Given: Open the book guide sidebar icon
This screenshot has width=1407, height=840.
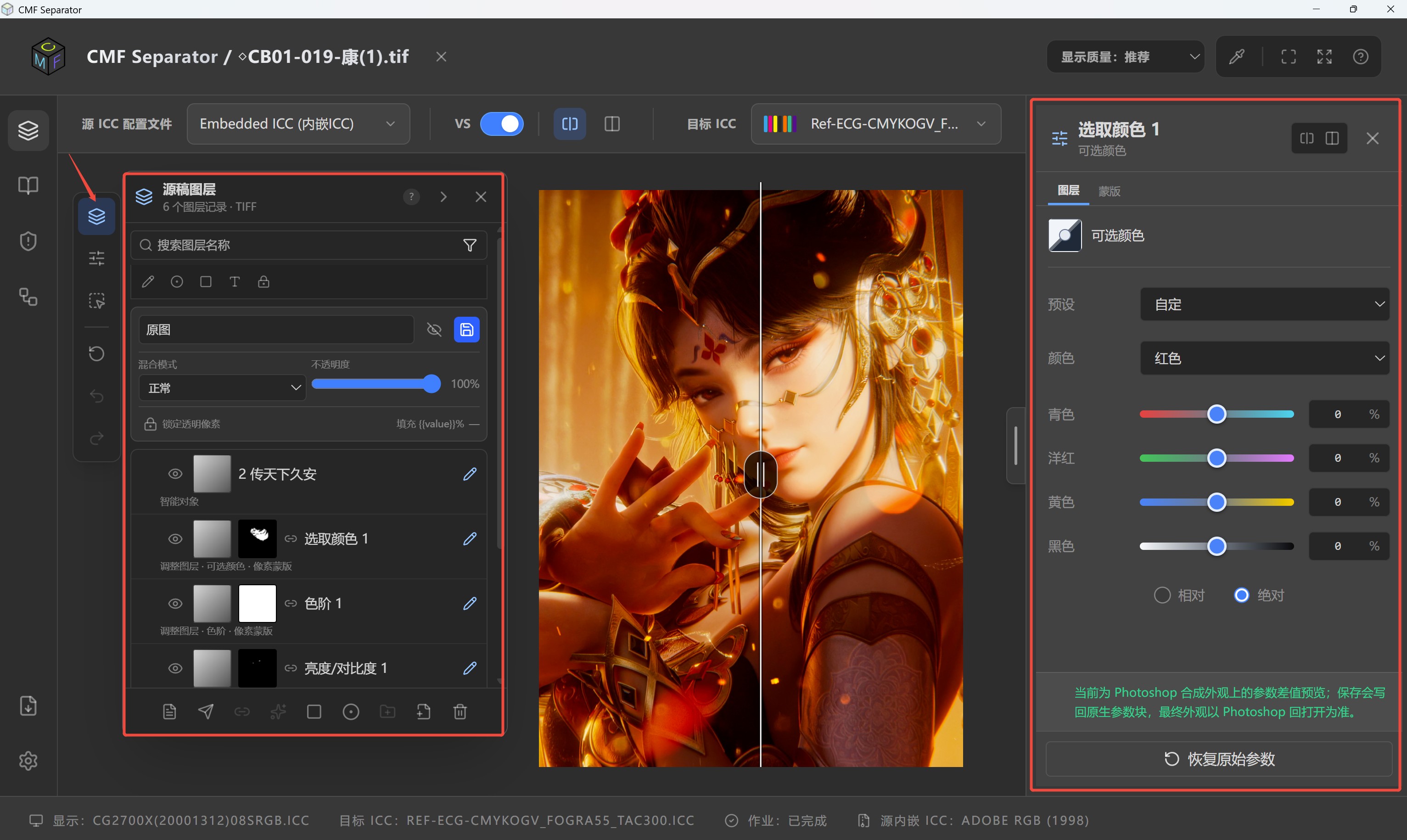Looking at the screenshot, I should point(28,185).
